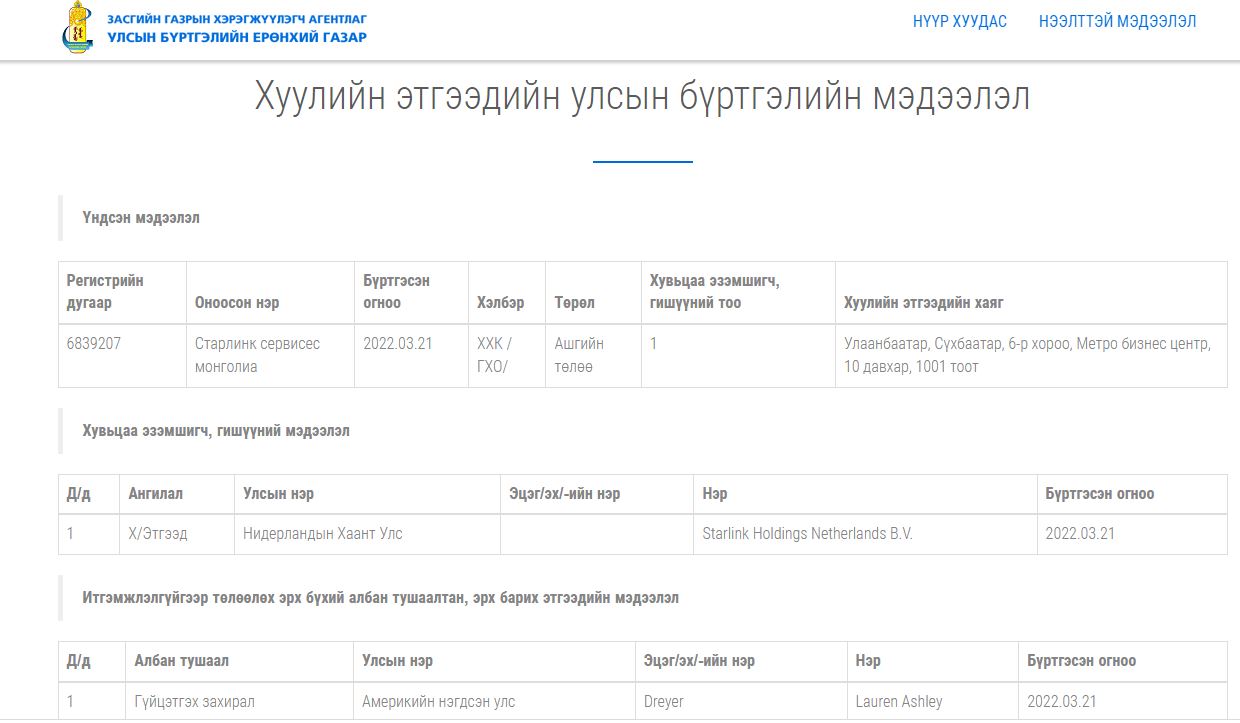Select the Үндсэн мэдээлэл section heading

tap(141, 217)
